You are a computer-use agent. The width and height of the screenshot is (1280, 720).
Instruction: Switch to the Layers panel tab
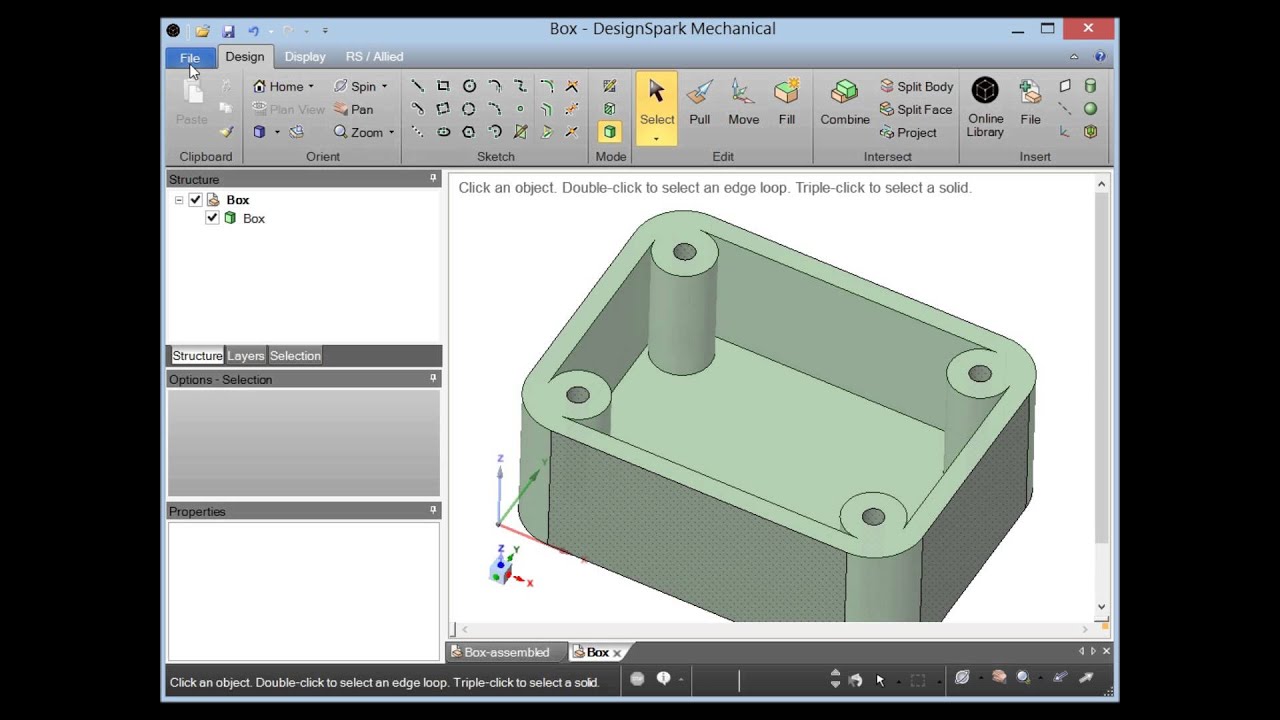246,356
